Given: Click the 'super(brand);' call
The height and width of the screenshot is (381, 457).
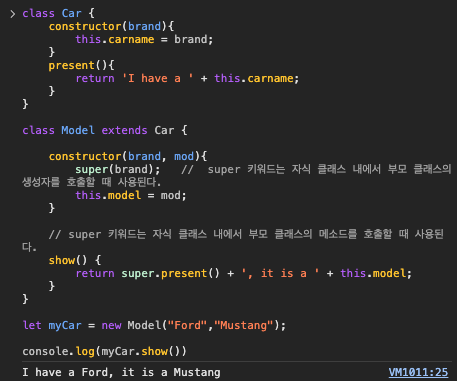Looking at the screenshot, I should pyautogui.click(x=118, y=169).
